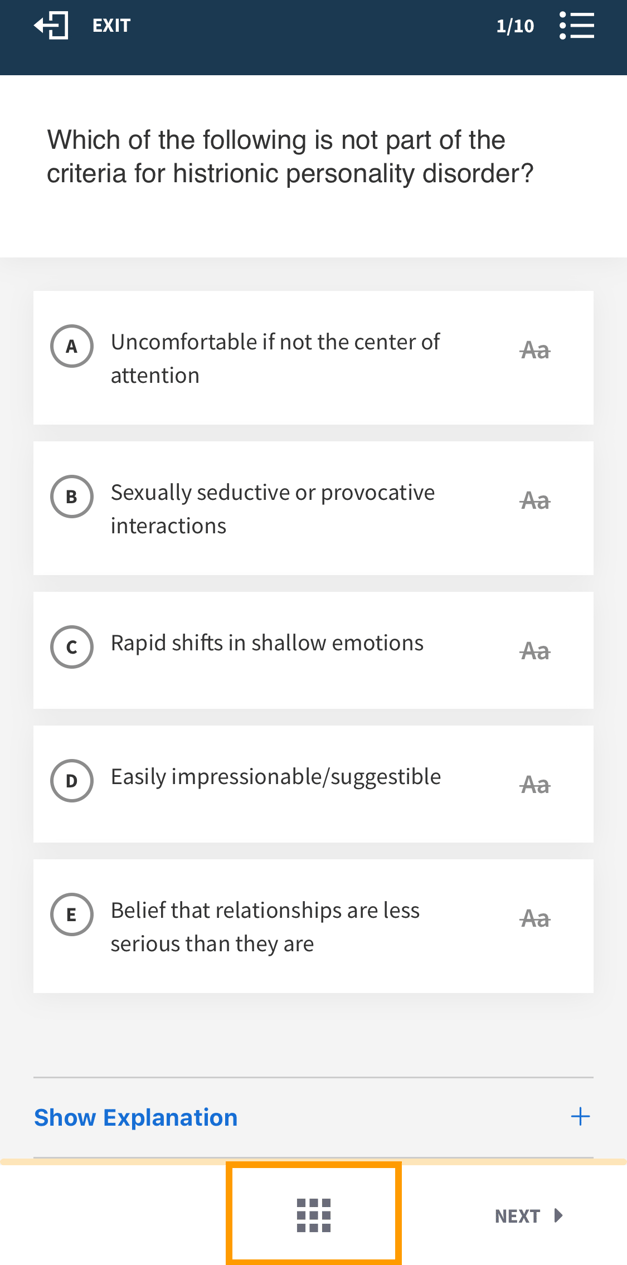Strike out answer B with Aa icon
This screenshot has width=627, height=1265.
[x=535, y=500]
